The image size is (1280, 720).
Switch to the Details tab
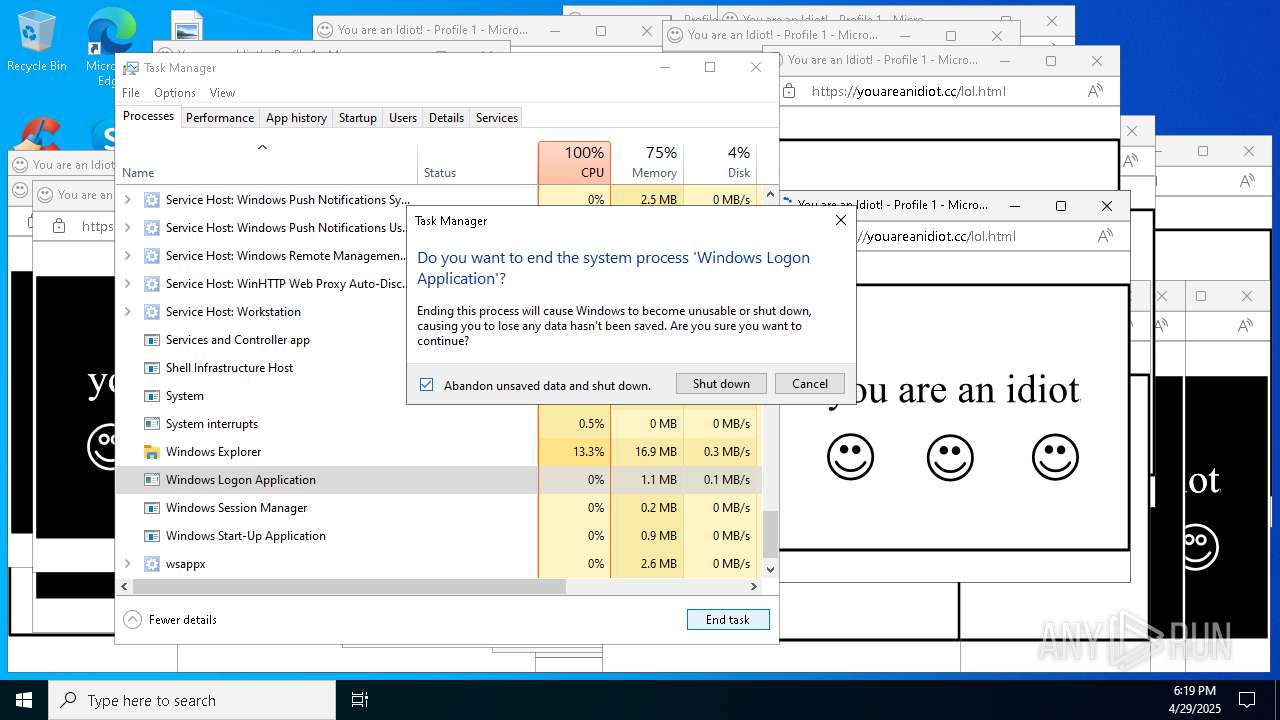coord(446,118)
